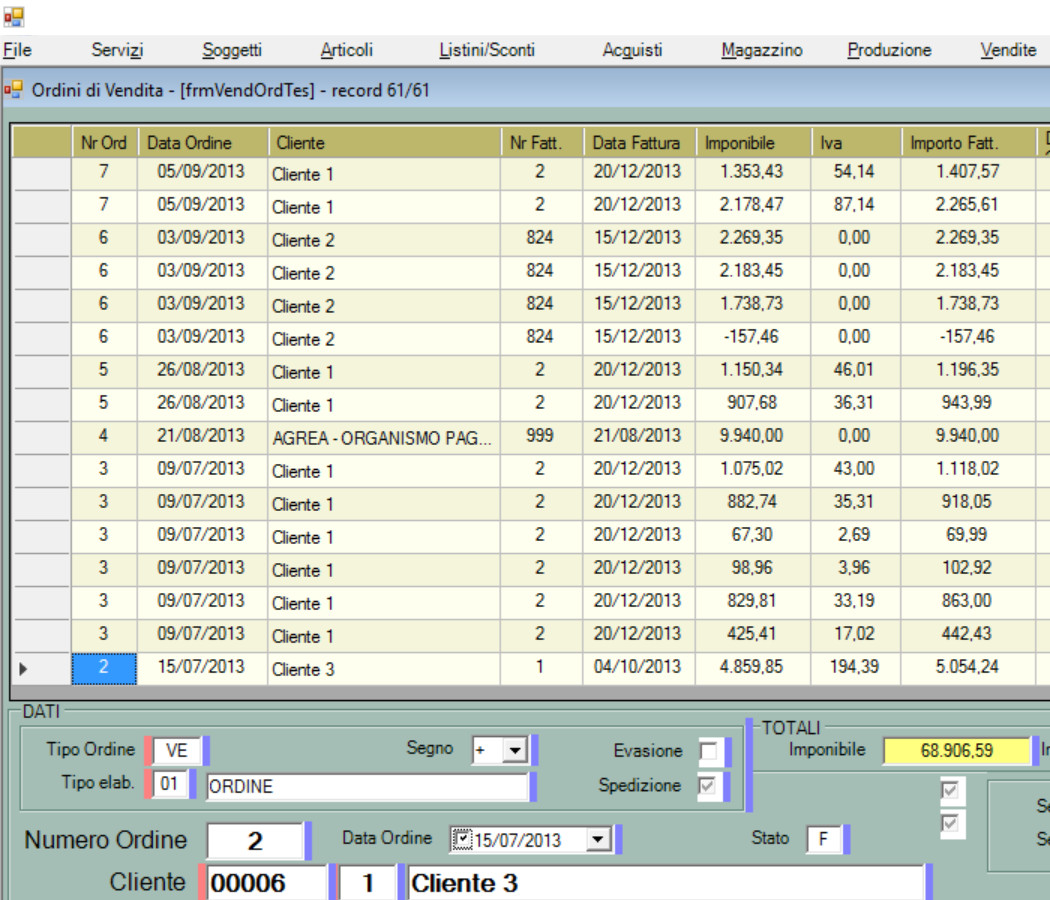Expand the Data Ordine date picker
Screen dimensions: 1050x900
598,840
